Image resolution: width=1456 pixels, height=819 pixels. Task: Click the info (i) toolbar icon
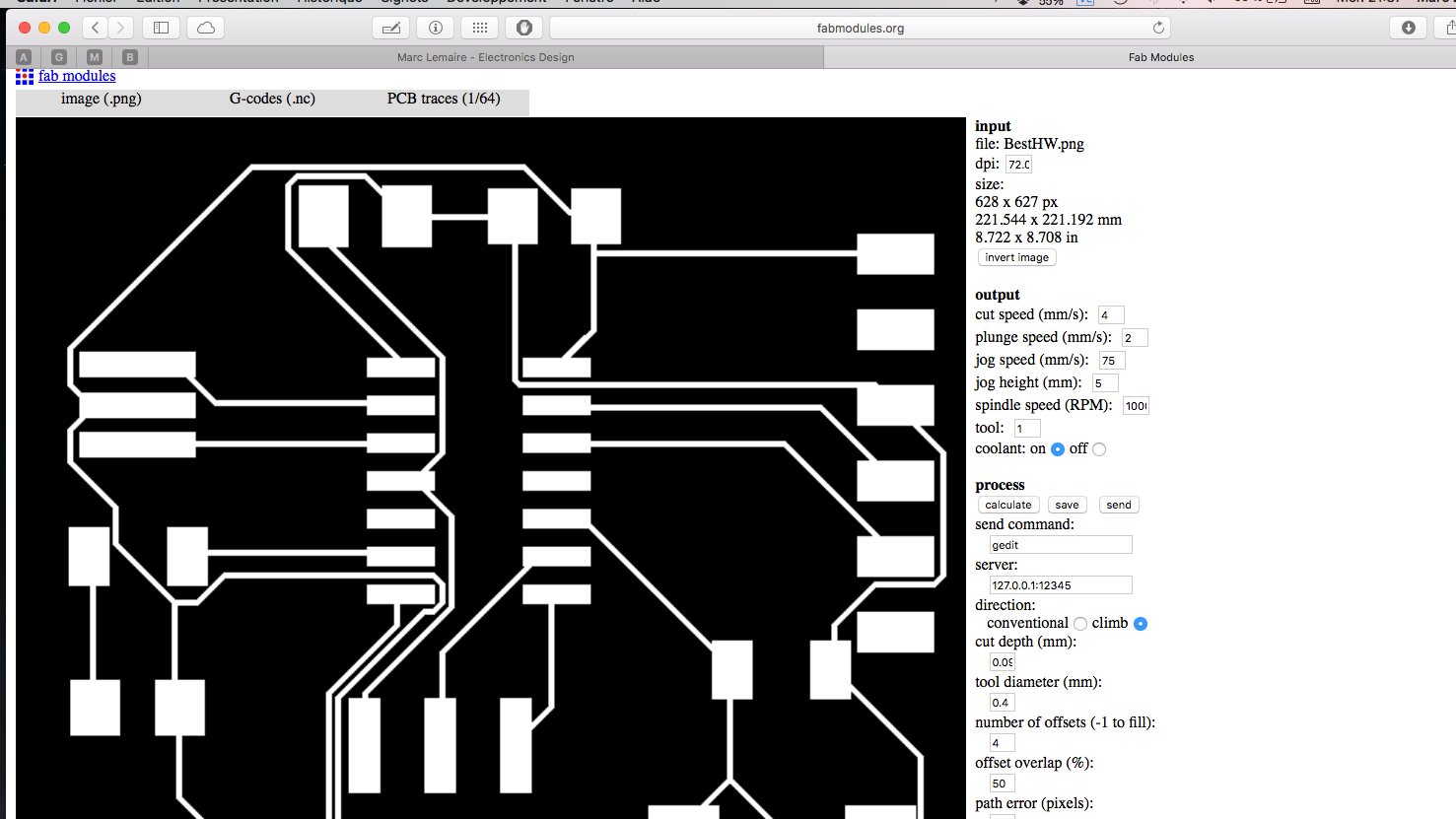(436, 28)
